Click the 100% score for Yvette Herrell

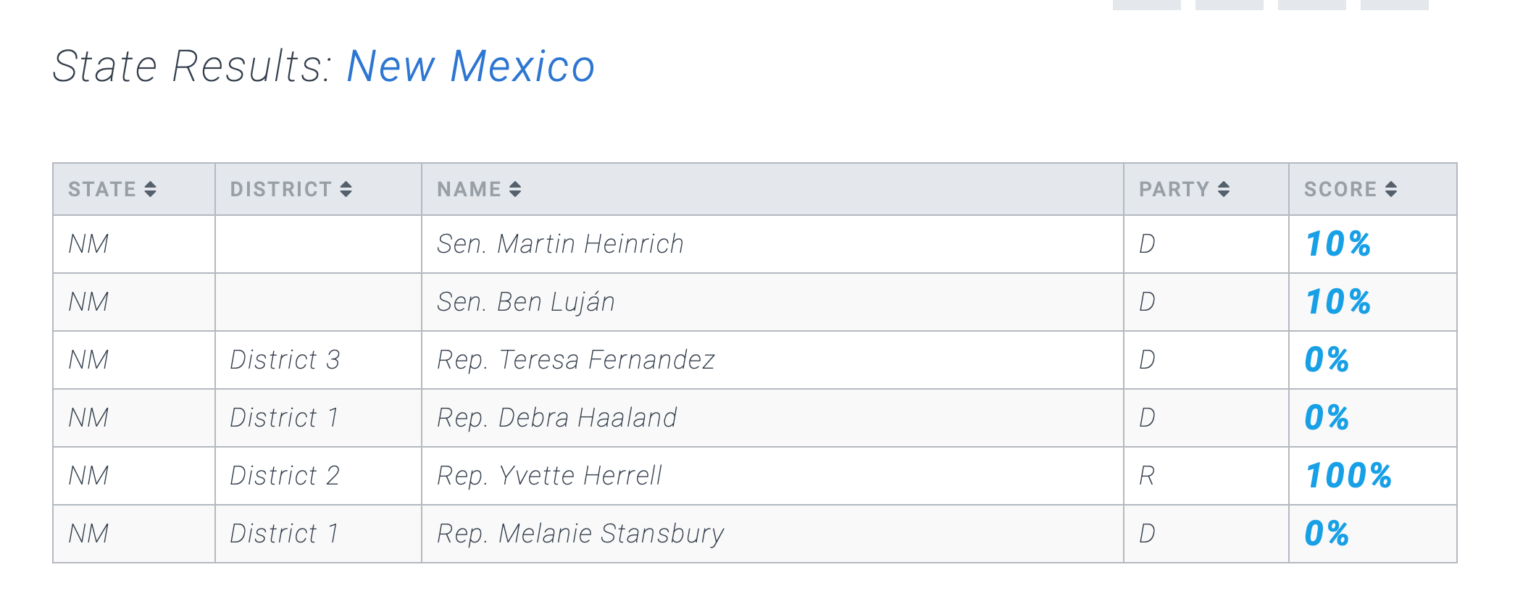1348,476
